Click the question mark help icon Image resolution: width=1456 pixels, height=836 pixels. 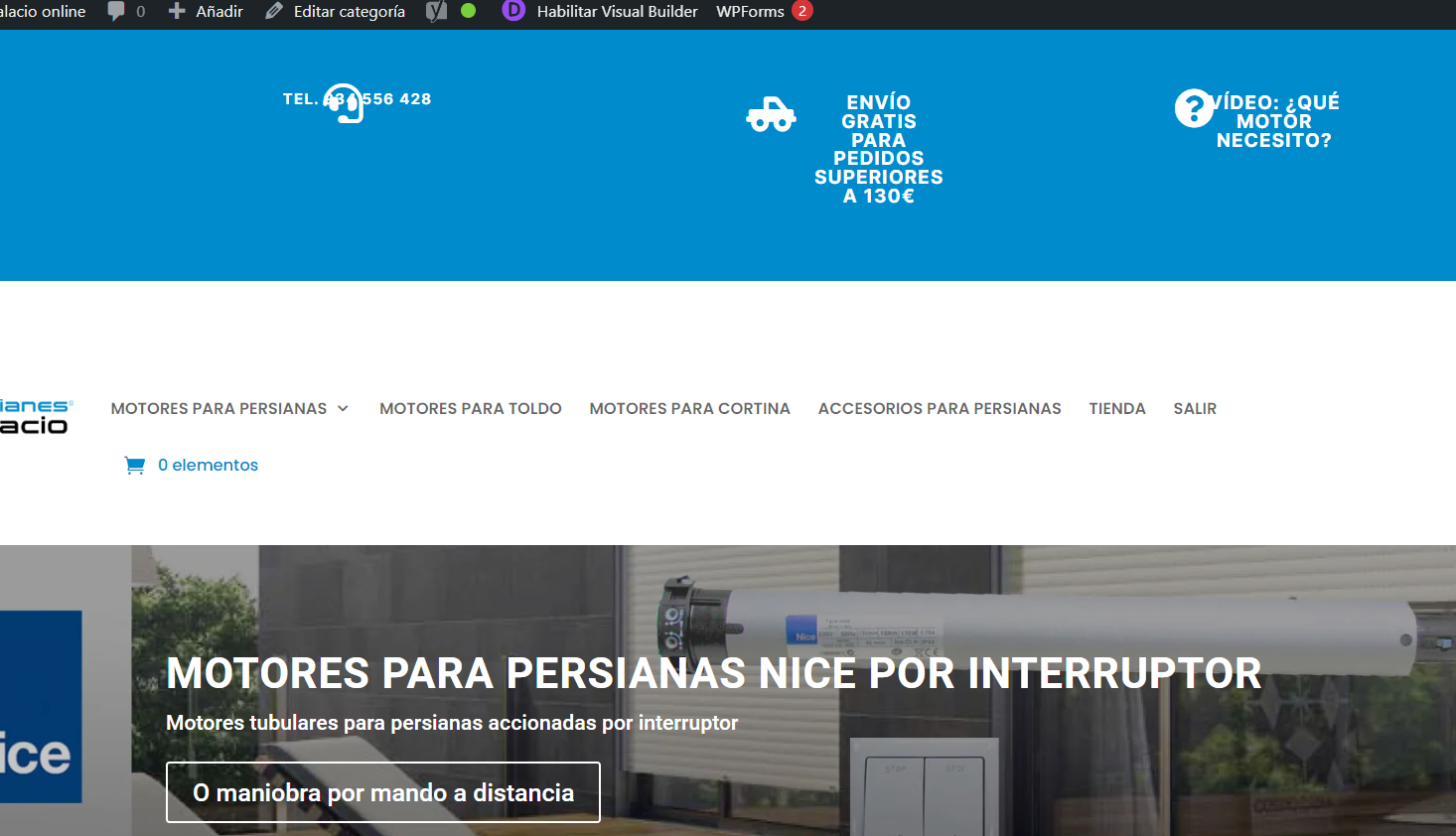click(x=1194, y=108)
